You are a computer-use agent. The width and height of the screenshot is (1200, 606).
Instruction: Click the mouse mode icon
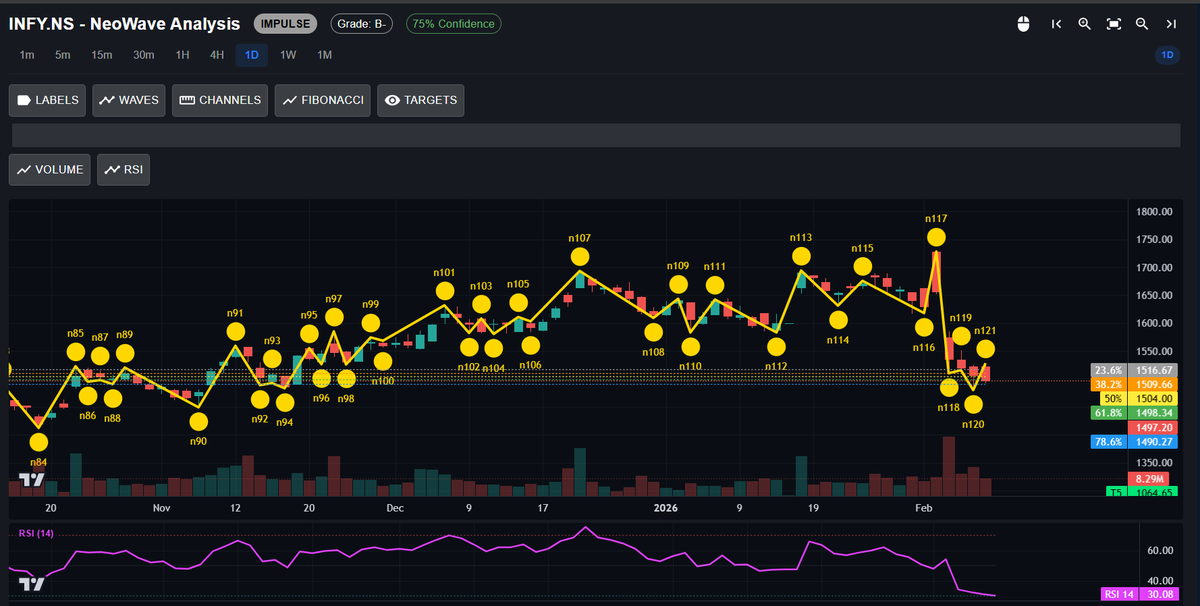[1023, 24]
